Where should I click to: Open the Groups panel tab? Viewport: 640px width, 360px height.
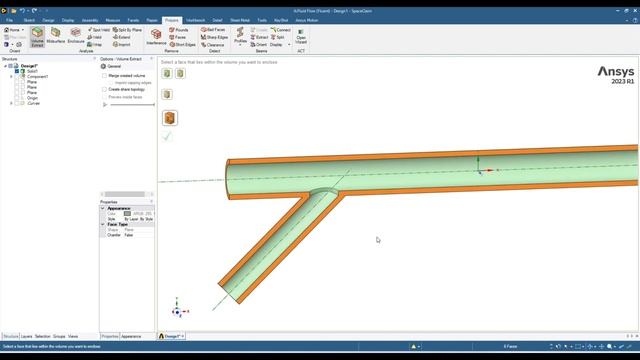pos(59,336)
